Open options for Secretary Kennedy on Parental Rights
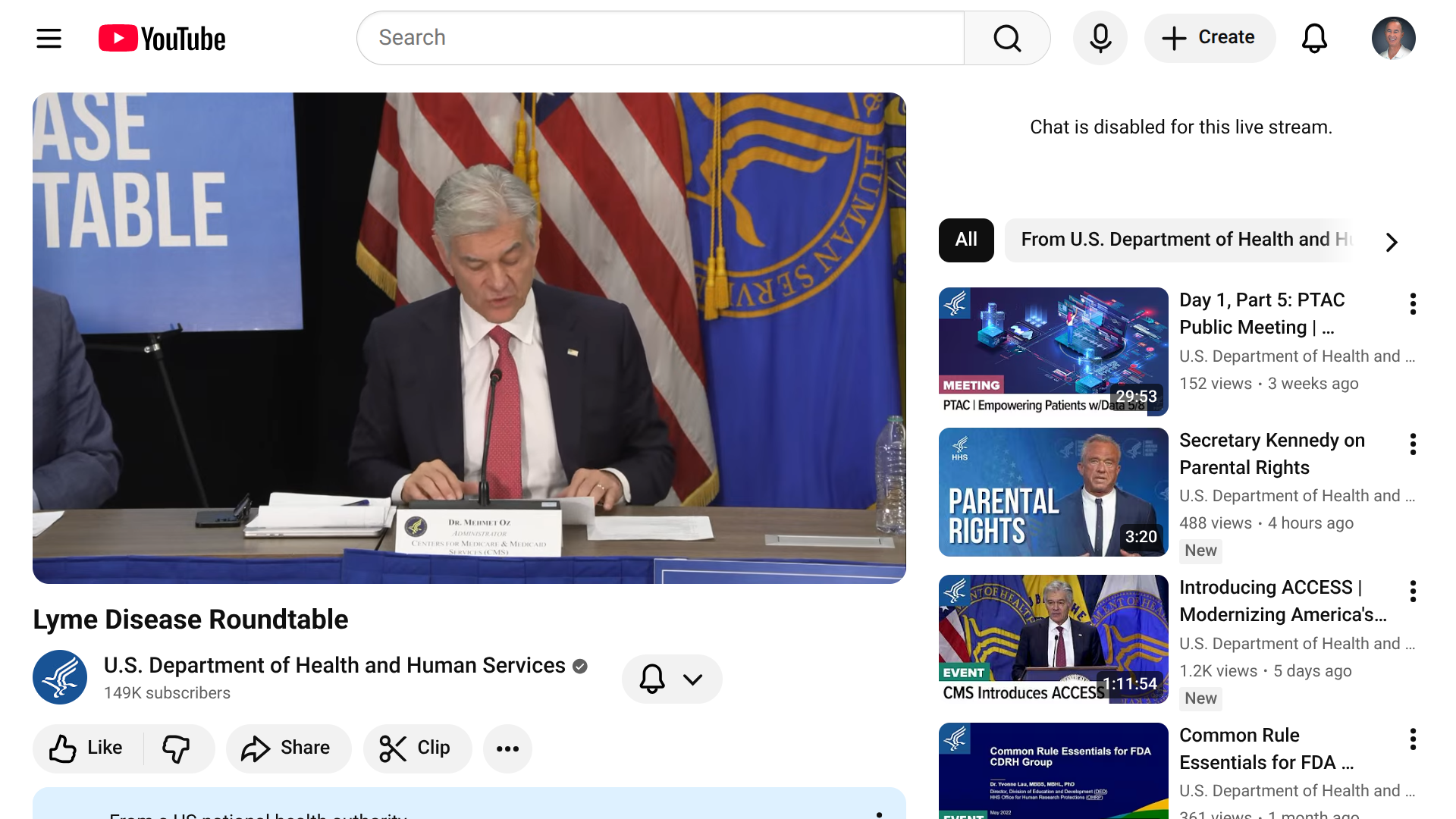This screenshot has height=819, width=1456. [1412, 444]
